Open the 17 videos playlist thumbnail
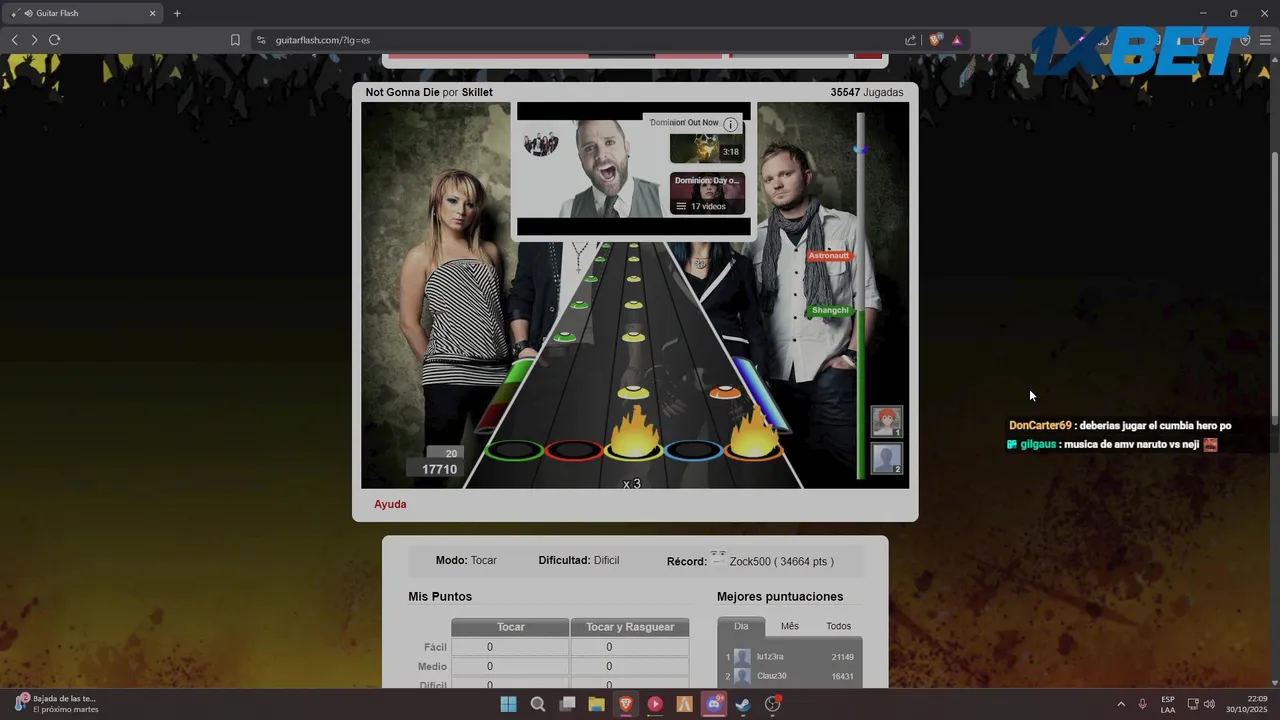 coord(707,193)
